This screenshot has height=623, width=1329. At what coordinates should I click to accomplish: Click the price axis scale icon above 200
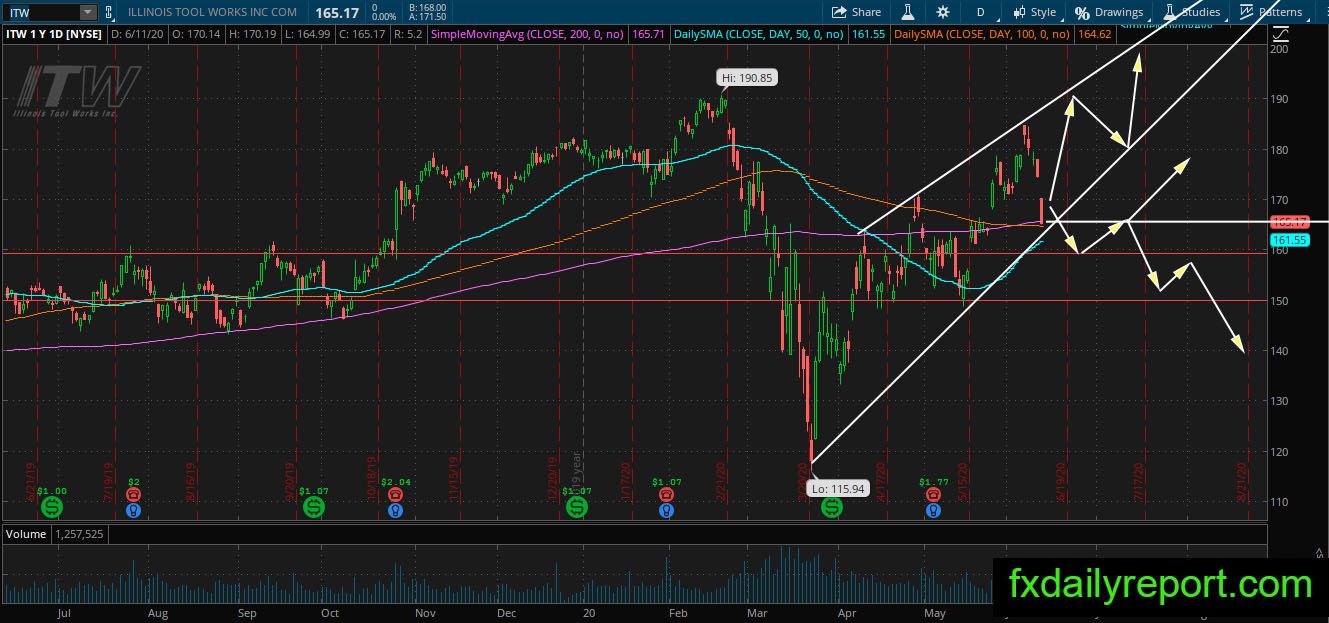click(1281, 32)
